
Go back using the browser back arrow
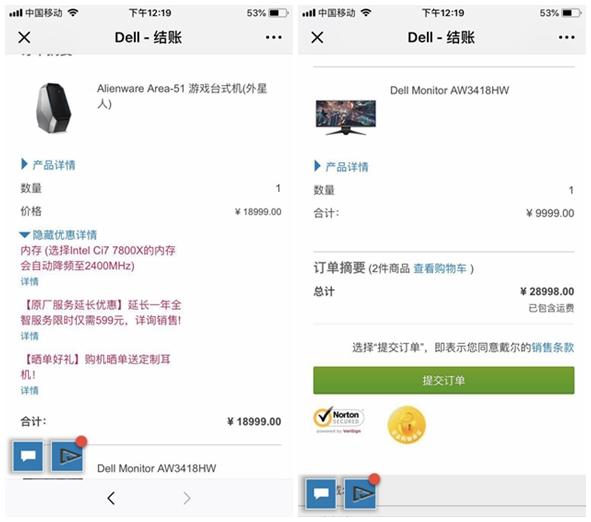[111, 498]
